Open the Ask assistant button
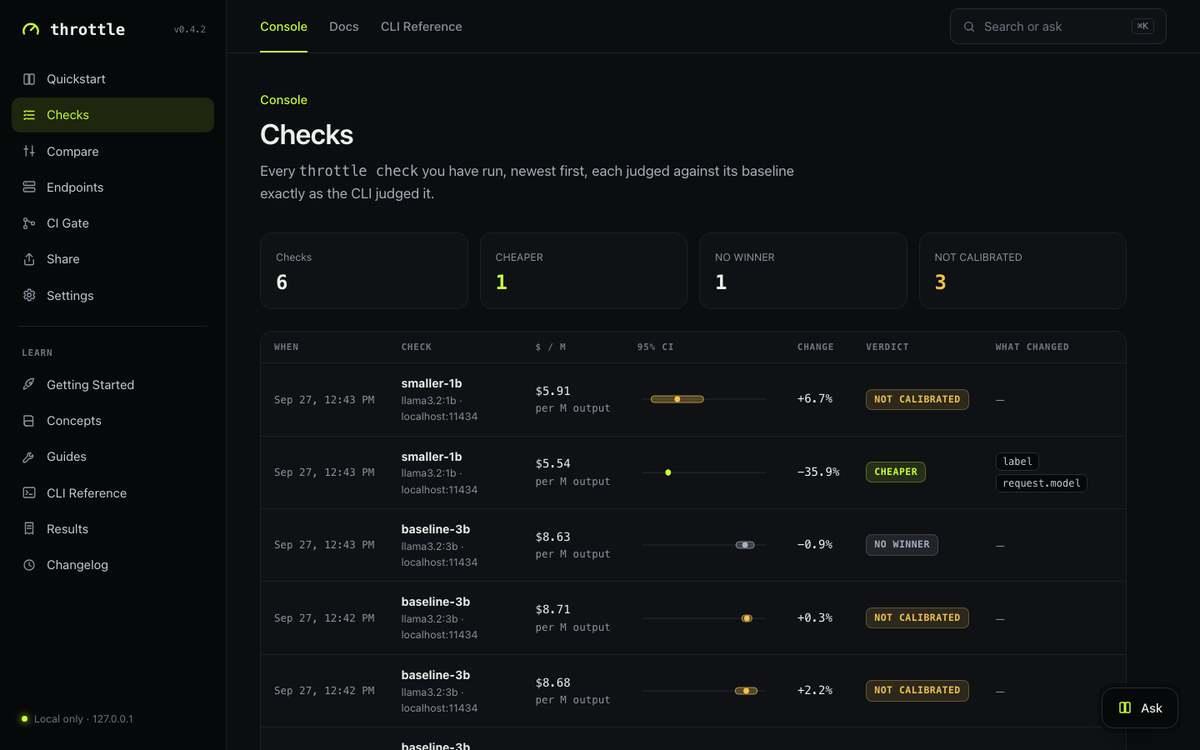Viewport: 1200px width, 750px height. point(1139,708)
